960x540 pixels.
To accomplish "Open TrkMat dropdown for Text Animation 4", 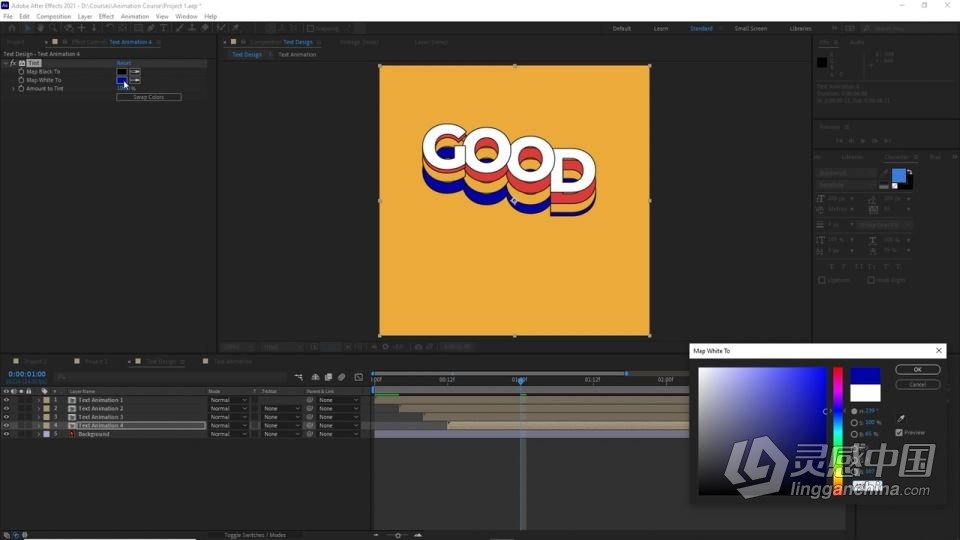I will 281,426.
